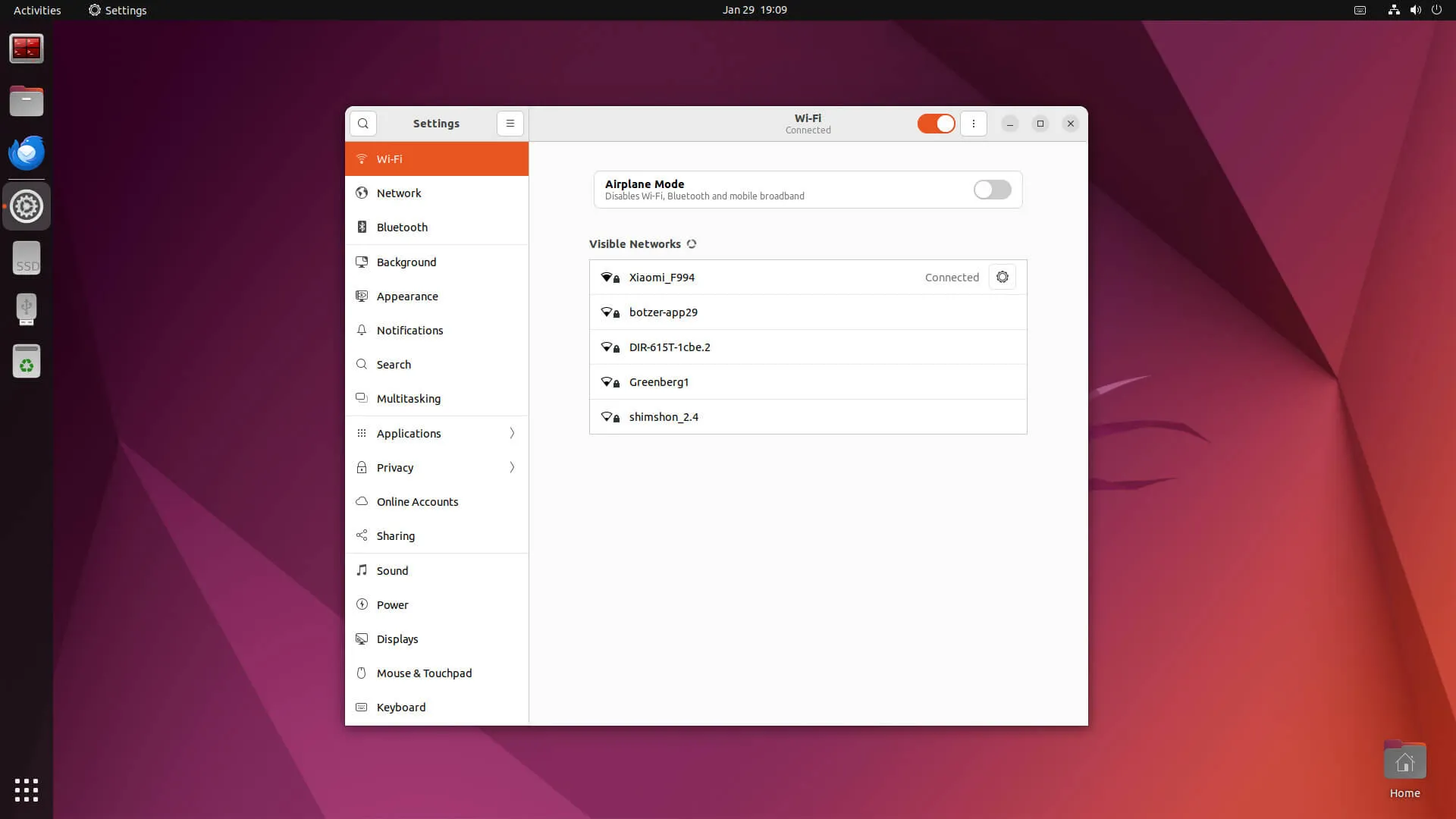1456x819 pixels.
Task: Open the Displays settings panel
Action: (397, 639)
